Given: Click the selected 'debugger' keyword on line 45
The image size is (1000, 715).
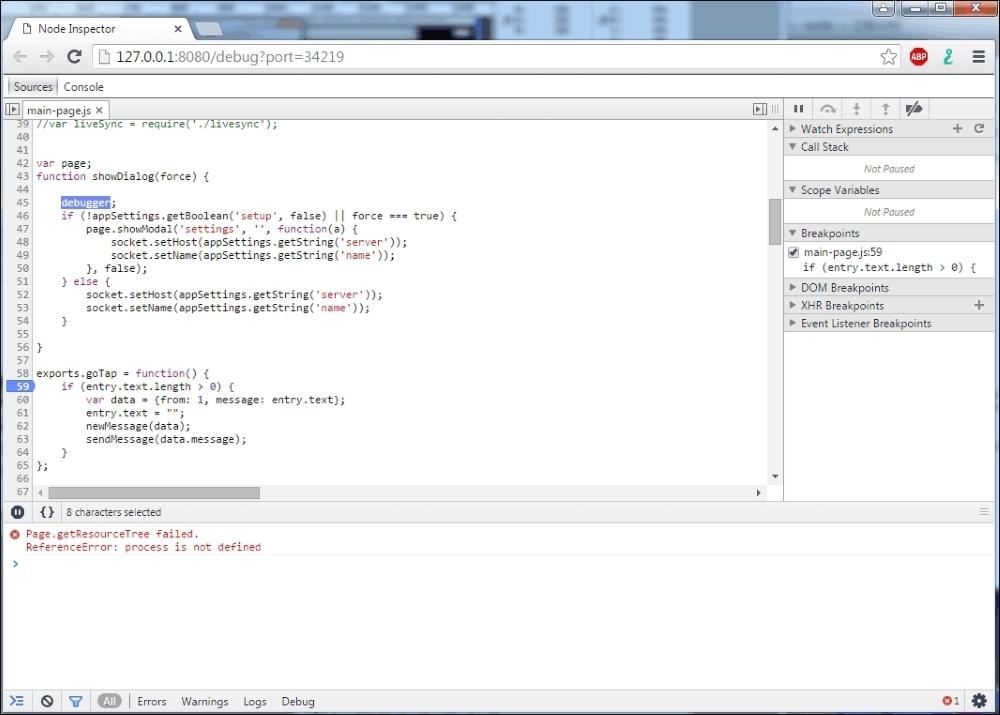Looking at the screenshot, I should pos(85,202).
